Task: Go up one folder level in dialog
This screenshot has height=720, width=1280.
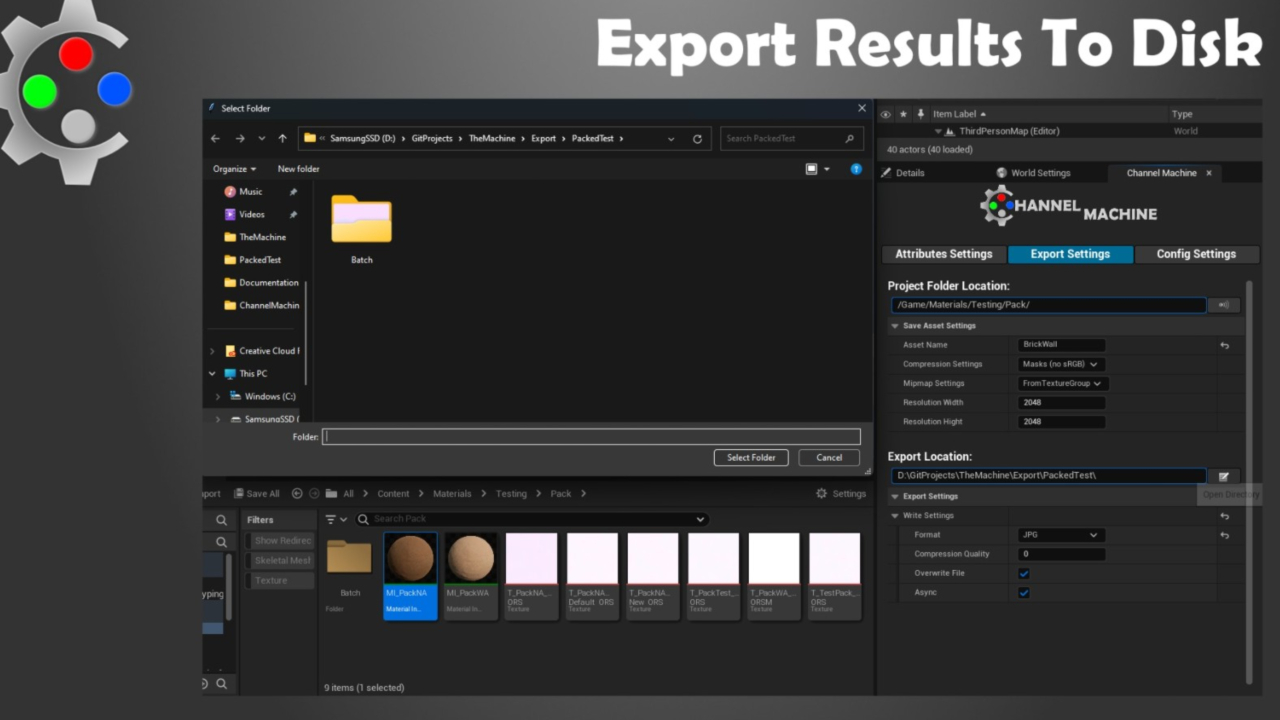Action: (282, 139)
